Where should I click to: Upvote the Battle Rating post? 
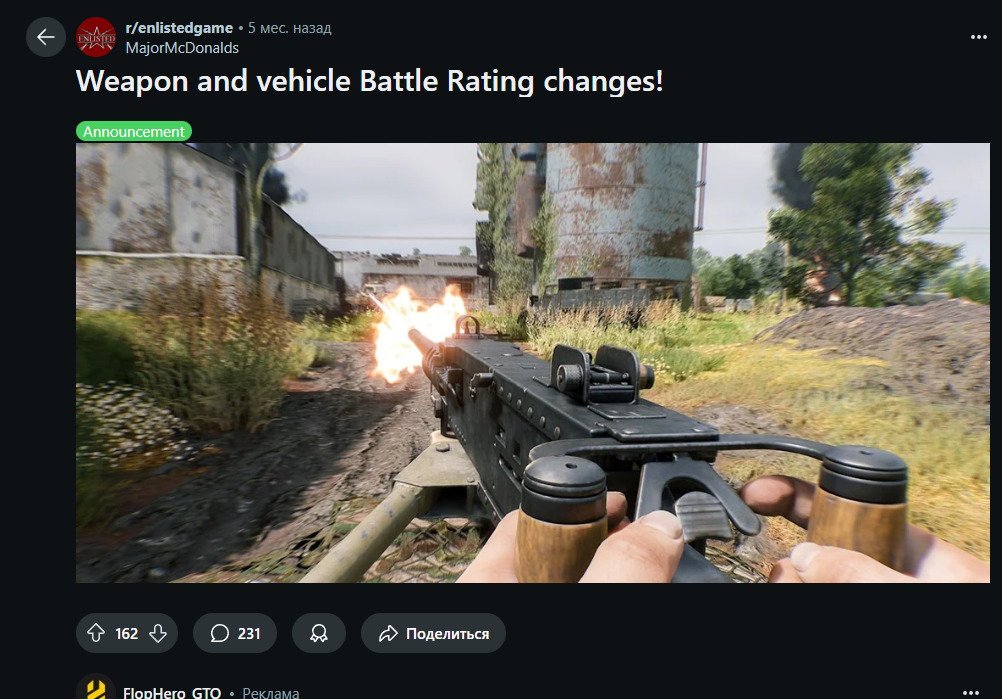click(96, 633)
